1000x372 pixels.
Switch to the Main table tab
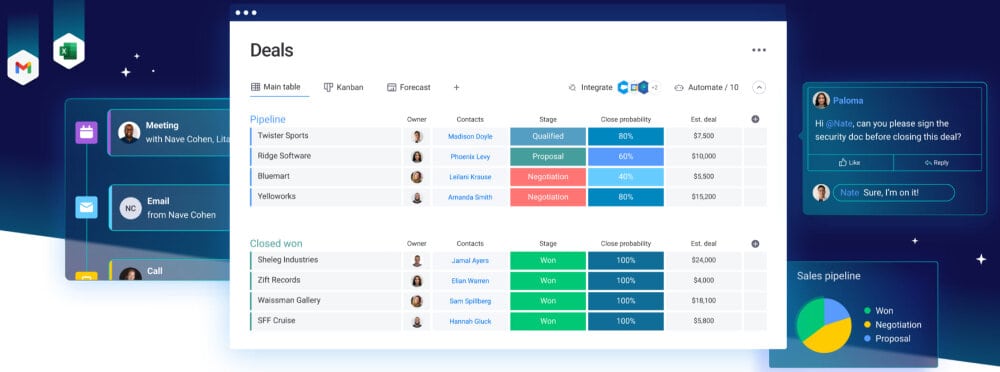point(276,87)
